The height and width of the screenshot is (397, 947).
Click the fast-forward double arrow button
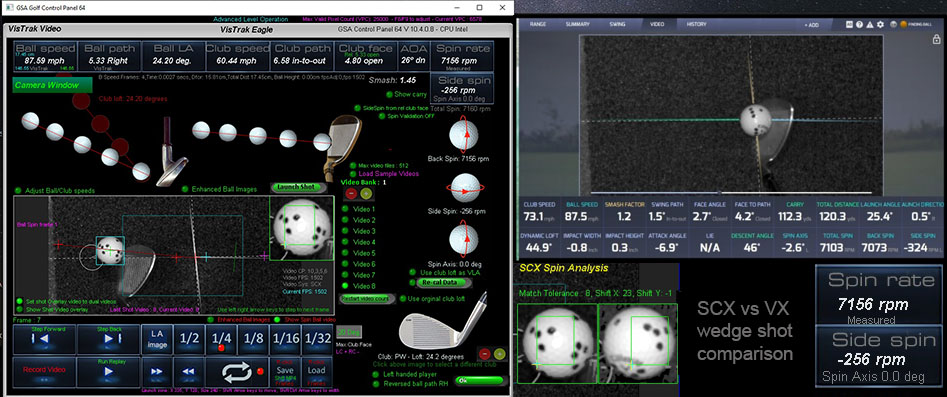[156, 372]
